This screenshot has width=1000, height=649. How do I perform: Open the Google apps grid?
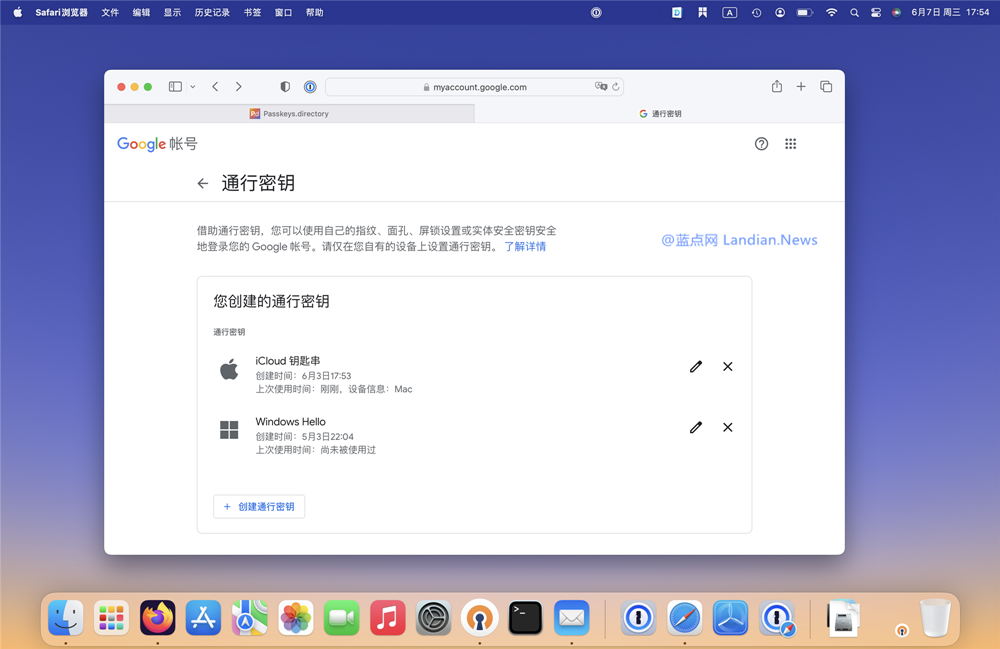tap(790, 144)
